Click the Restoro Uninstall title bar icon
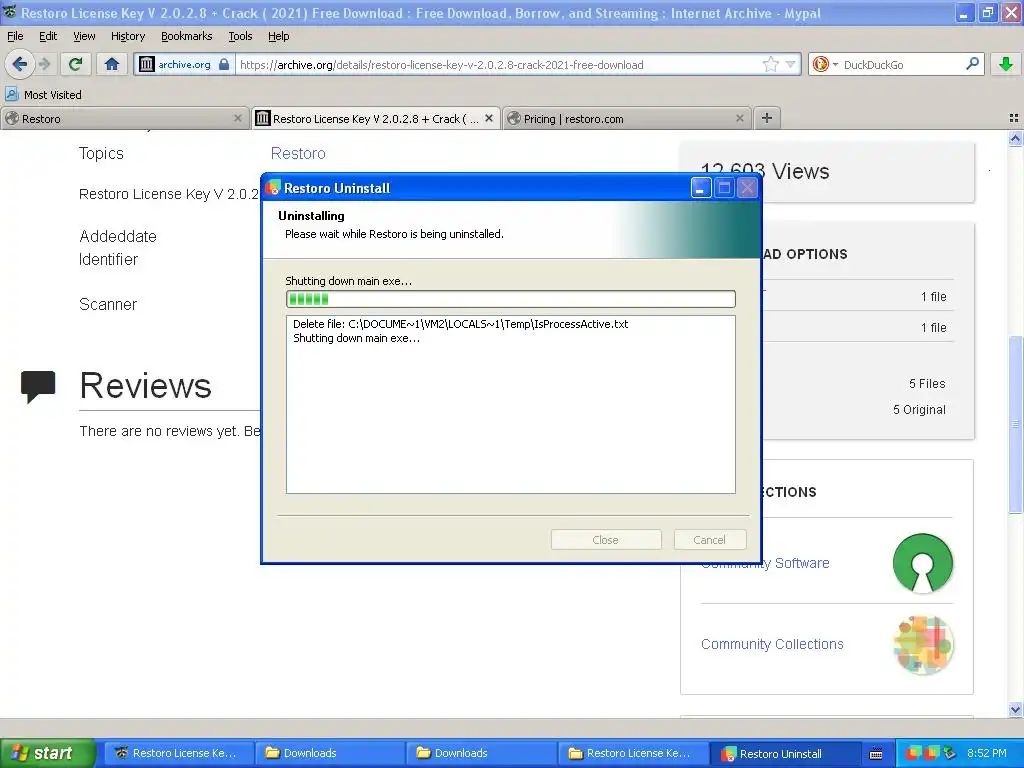The image size is (1024, 768). point(272,188)
